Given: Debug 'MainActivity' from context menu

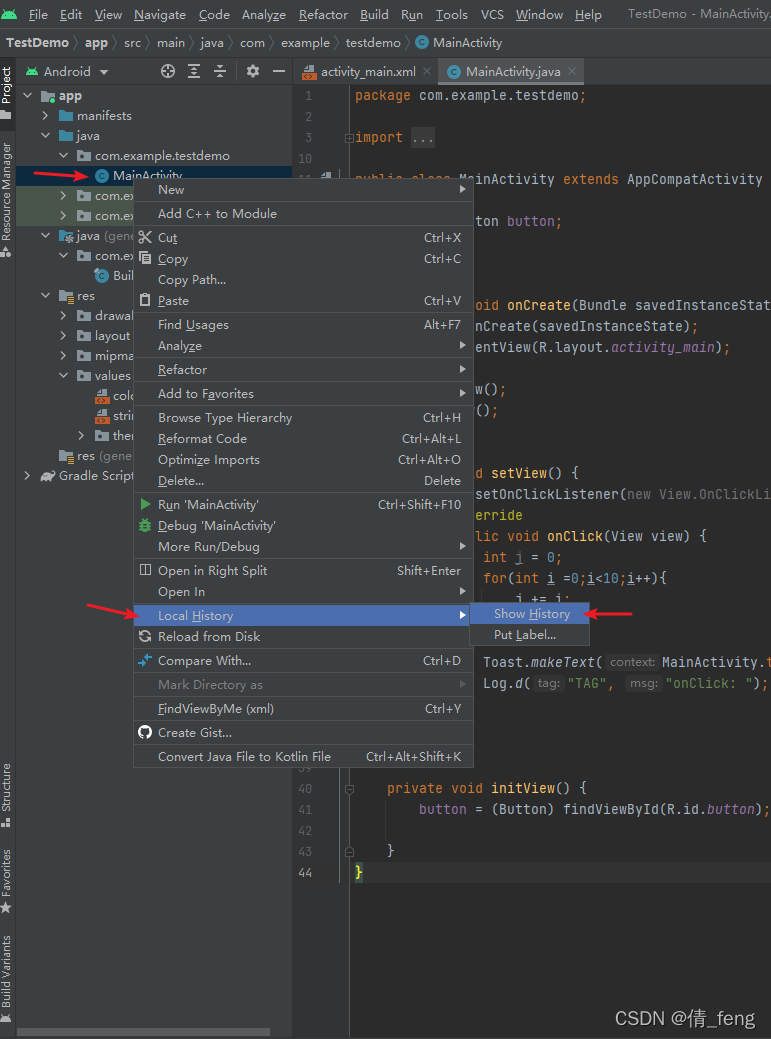Looking at the screenshot, I should coord(303,526).
